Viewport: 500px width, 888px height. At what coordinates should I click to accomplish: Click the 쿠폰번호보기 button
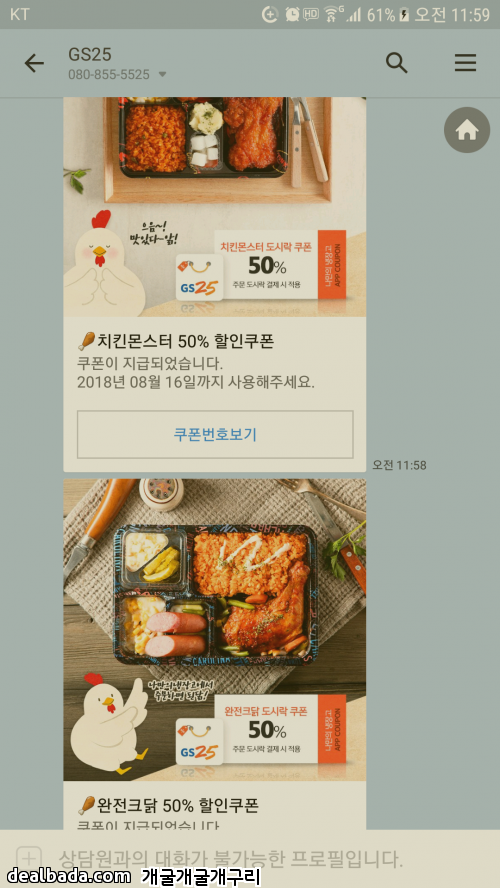pyautogui.click(x=215, y=434)
